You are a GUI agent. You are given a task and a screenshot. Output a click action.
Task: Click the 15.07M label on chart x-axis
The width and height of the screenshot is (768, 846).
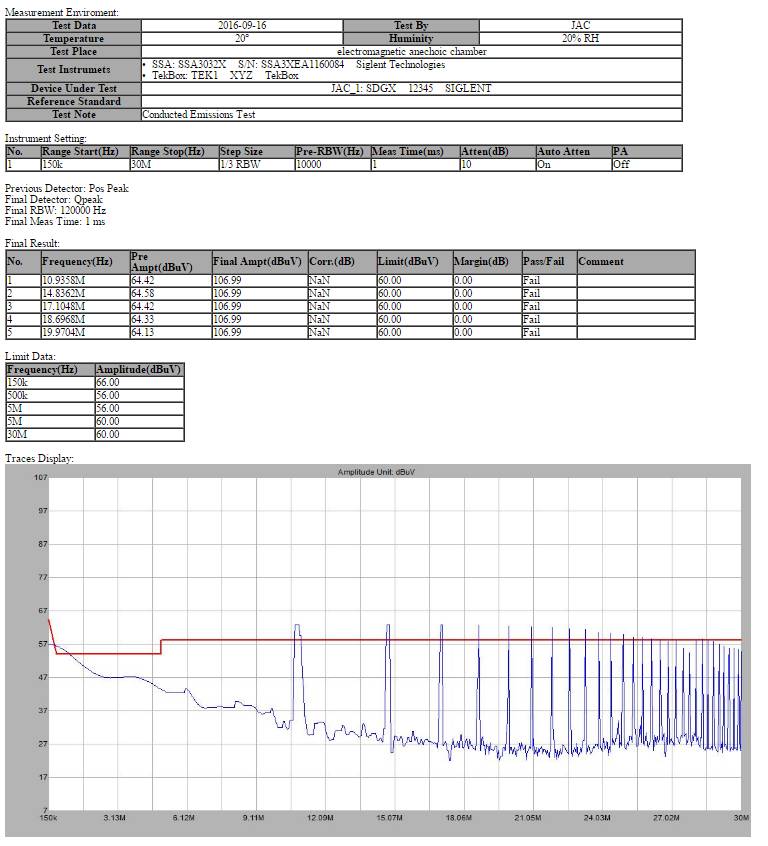point(389,818)
